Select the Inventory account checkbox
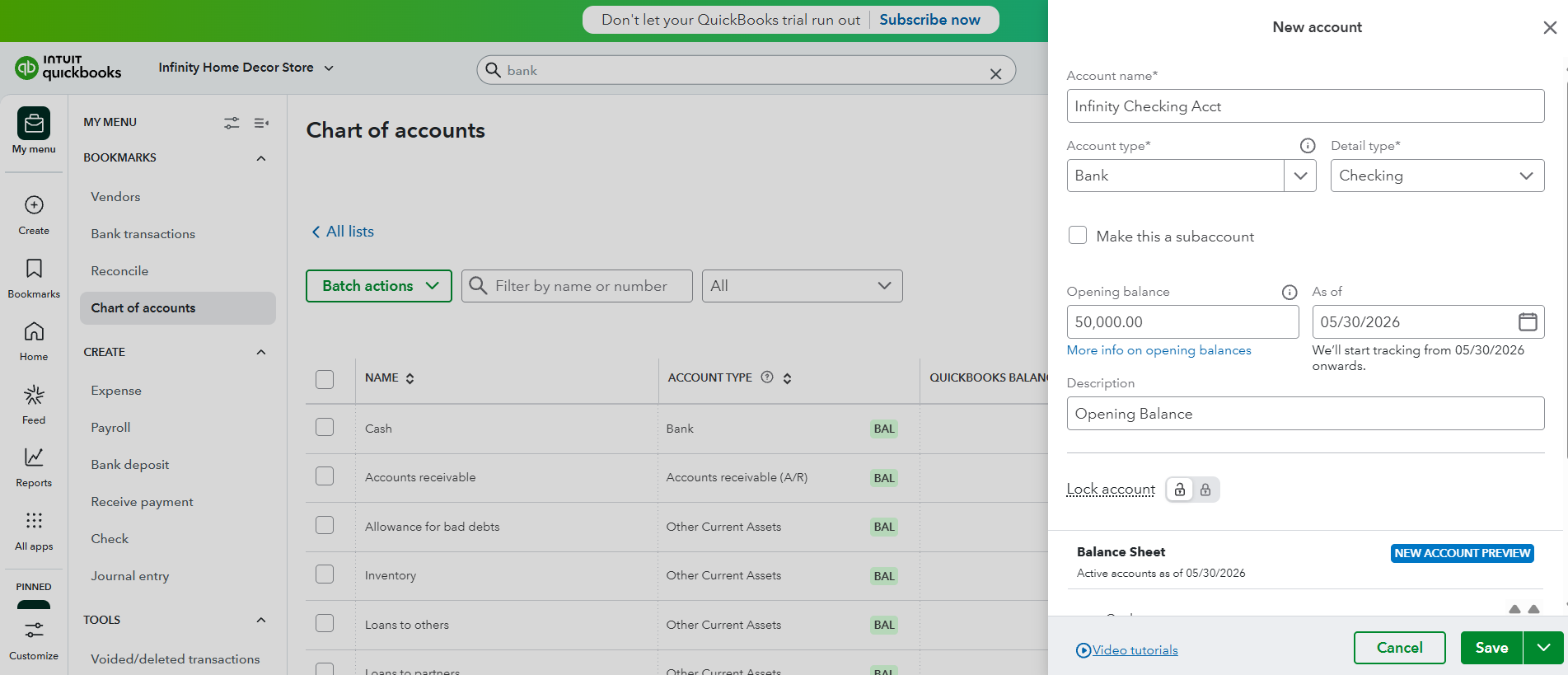This screenshot has width=1568, height=675. click(325, 574)
